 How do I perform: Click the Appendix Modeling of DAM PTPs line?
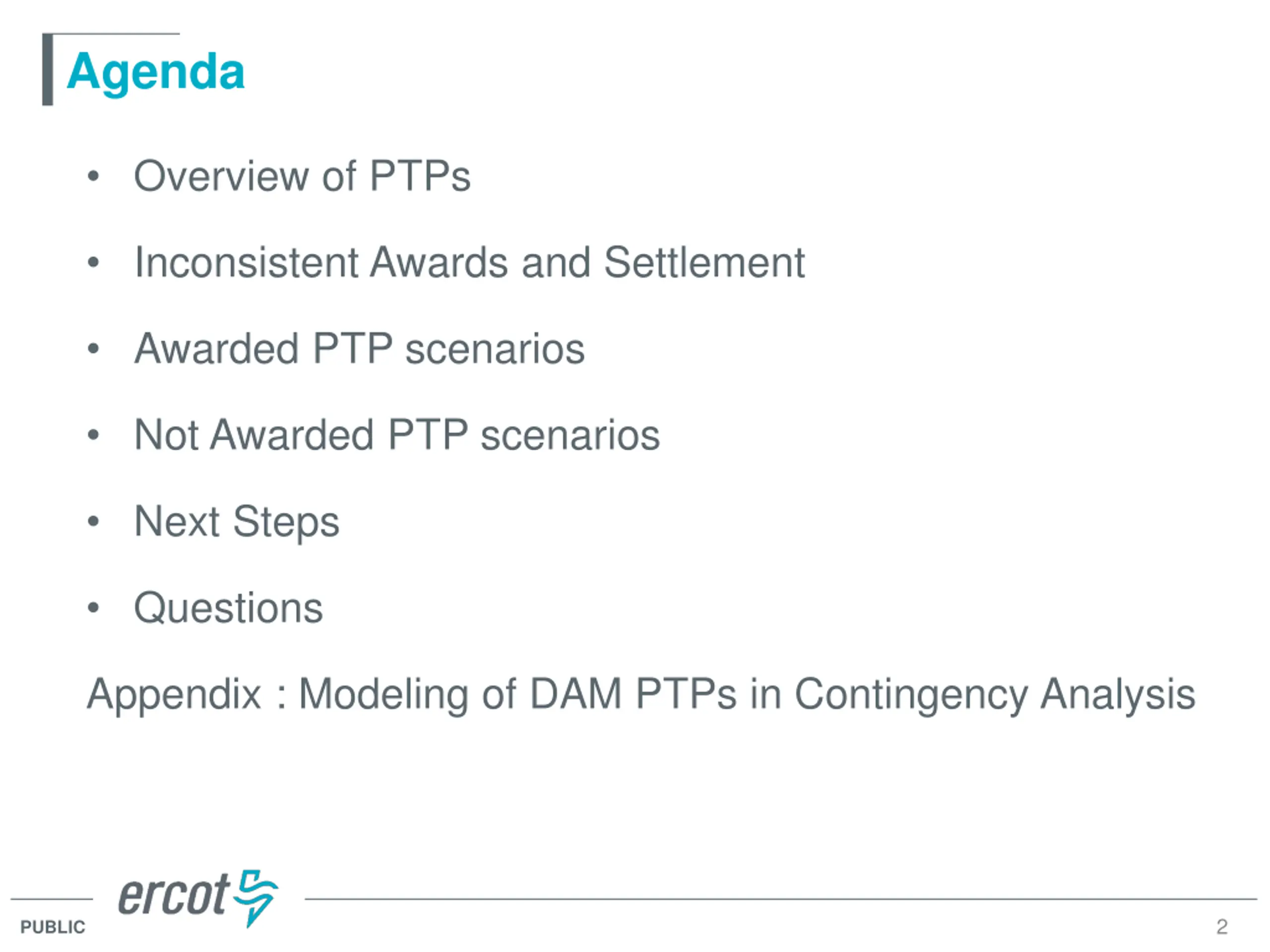(641, 694)
